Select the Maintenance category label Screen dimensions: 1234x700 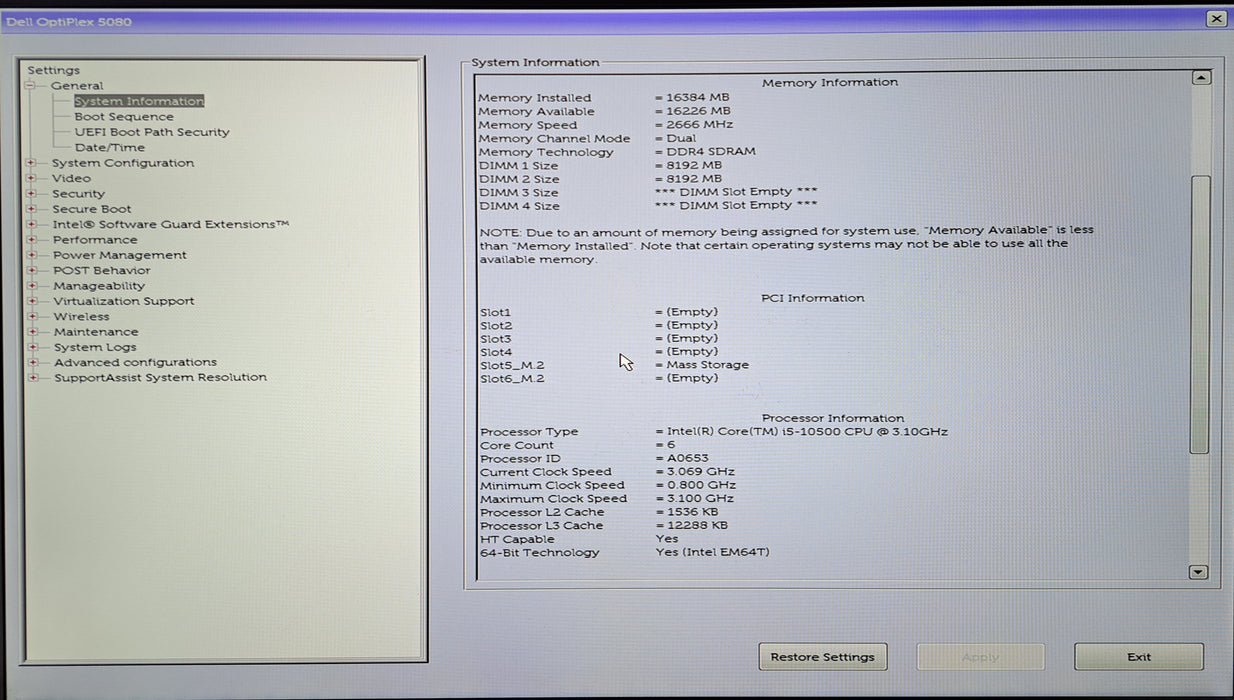96,332
